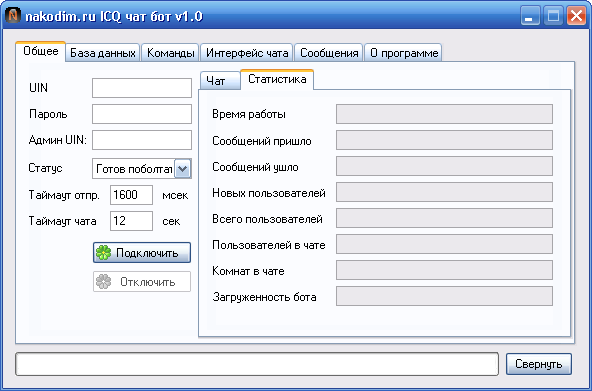Click the Подключить button

142,252
